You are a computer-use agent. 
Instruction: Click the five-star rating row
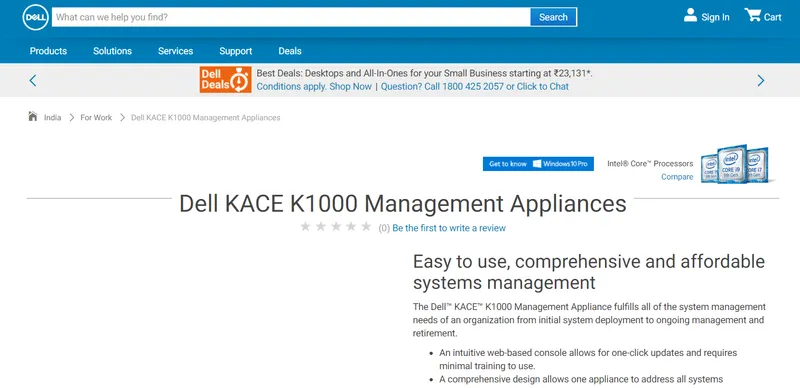coord(336,227)
